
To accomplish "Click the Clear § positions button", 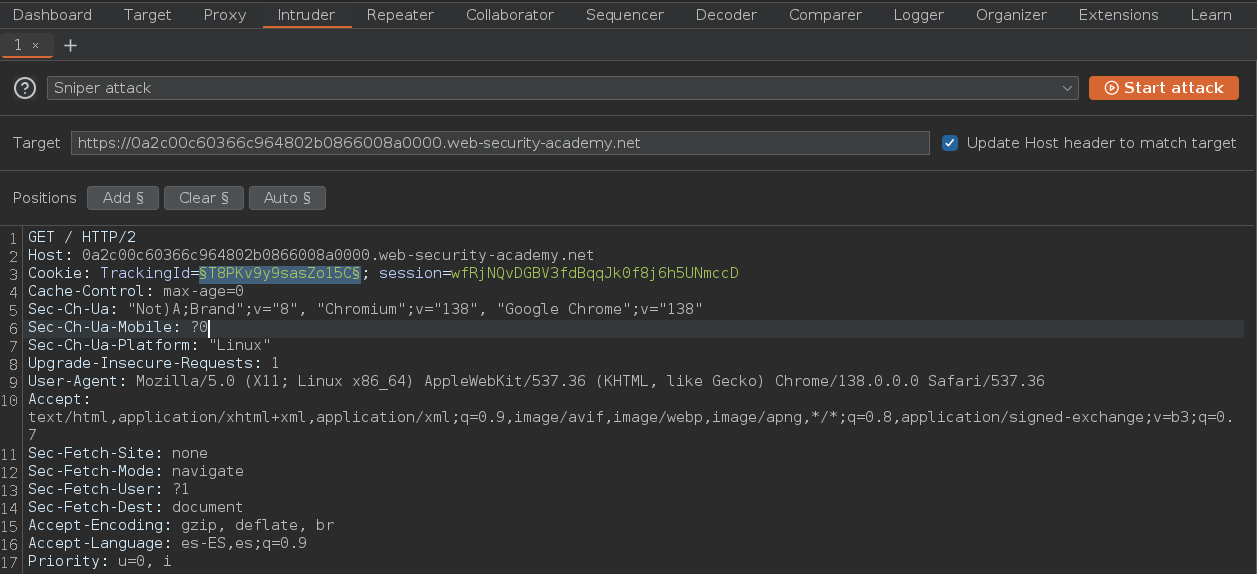I will click(204, 198).
